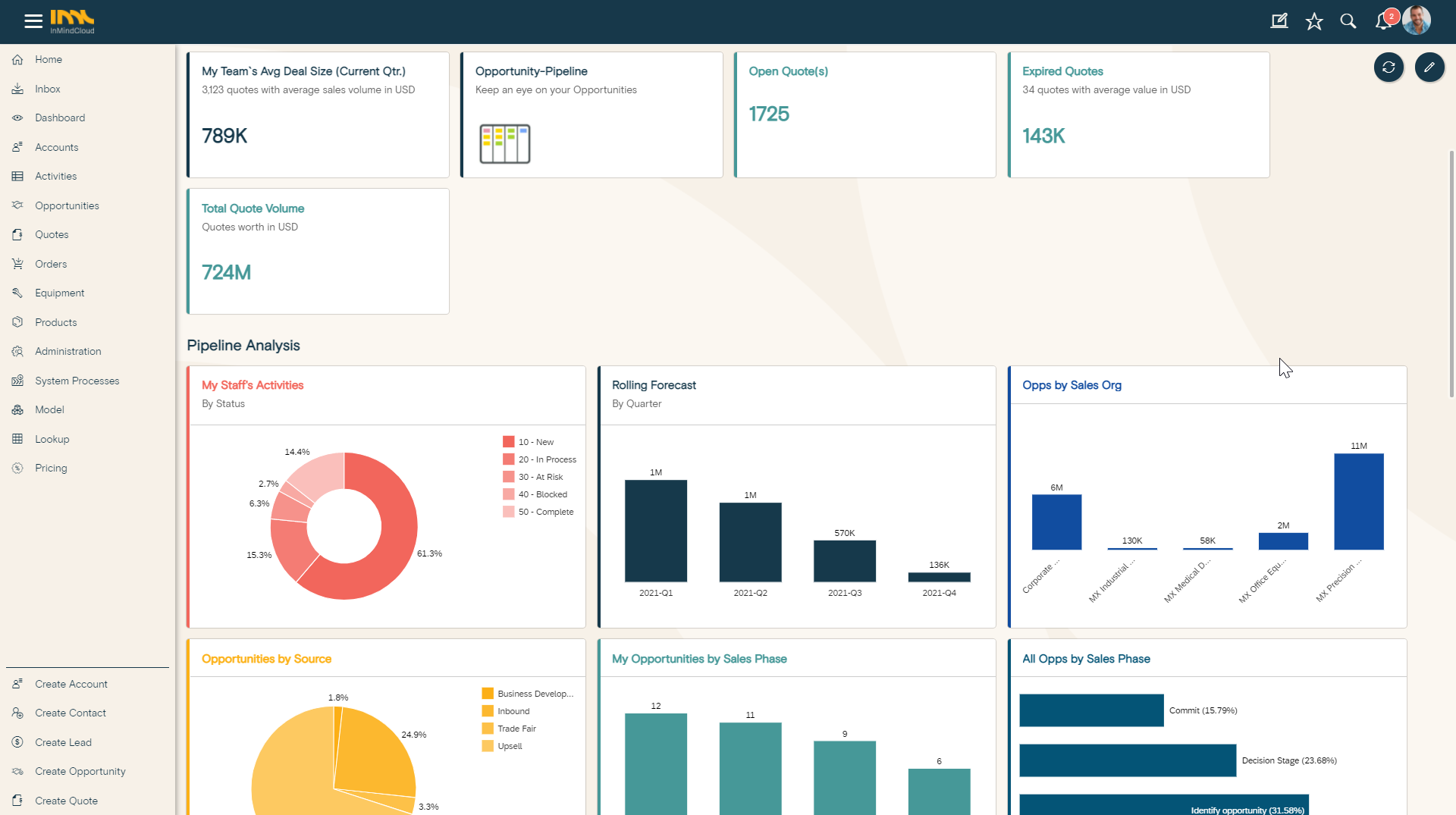This screenshot has height=815, width=1456.
Task: Toggle the Inbound legend swatch
Action: click(x=488, y=711)
